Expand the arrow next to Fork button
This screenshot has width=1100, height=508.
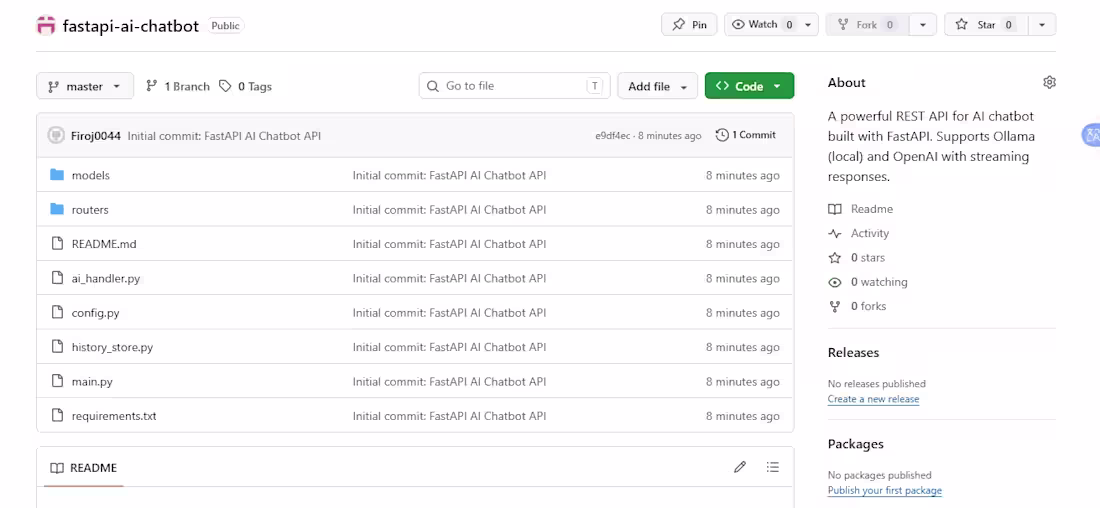pos(923,25)
